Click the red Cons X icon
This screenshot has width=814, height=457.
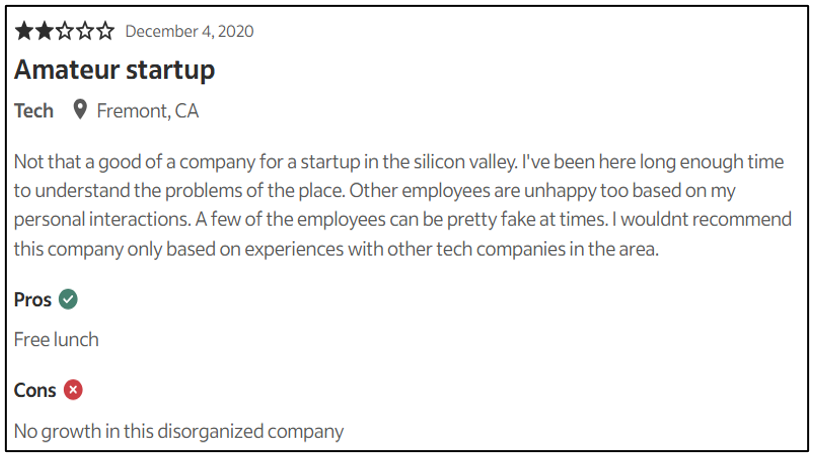[73, 390]
